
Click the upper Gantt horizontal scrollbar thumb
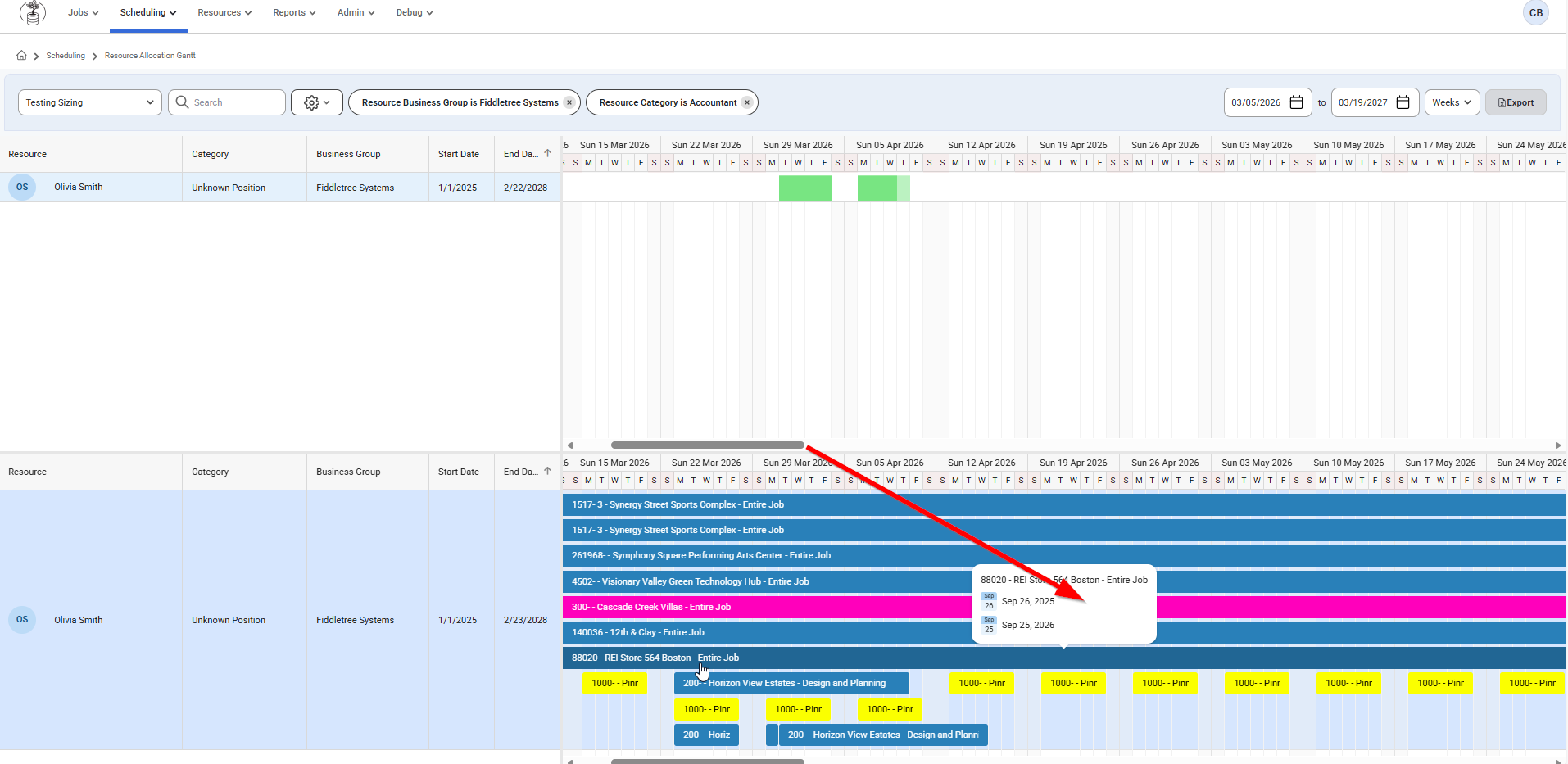coord(708,445)
